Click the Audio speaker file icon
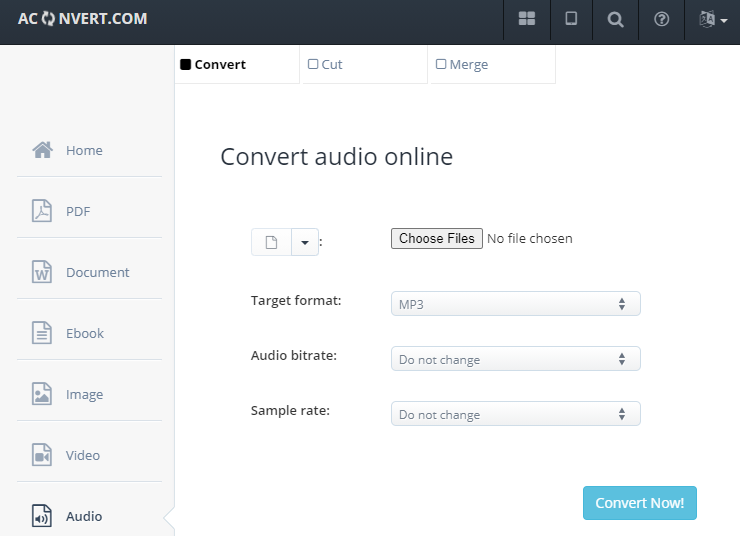740x536 pixels. point(42,516)
